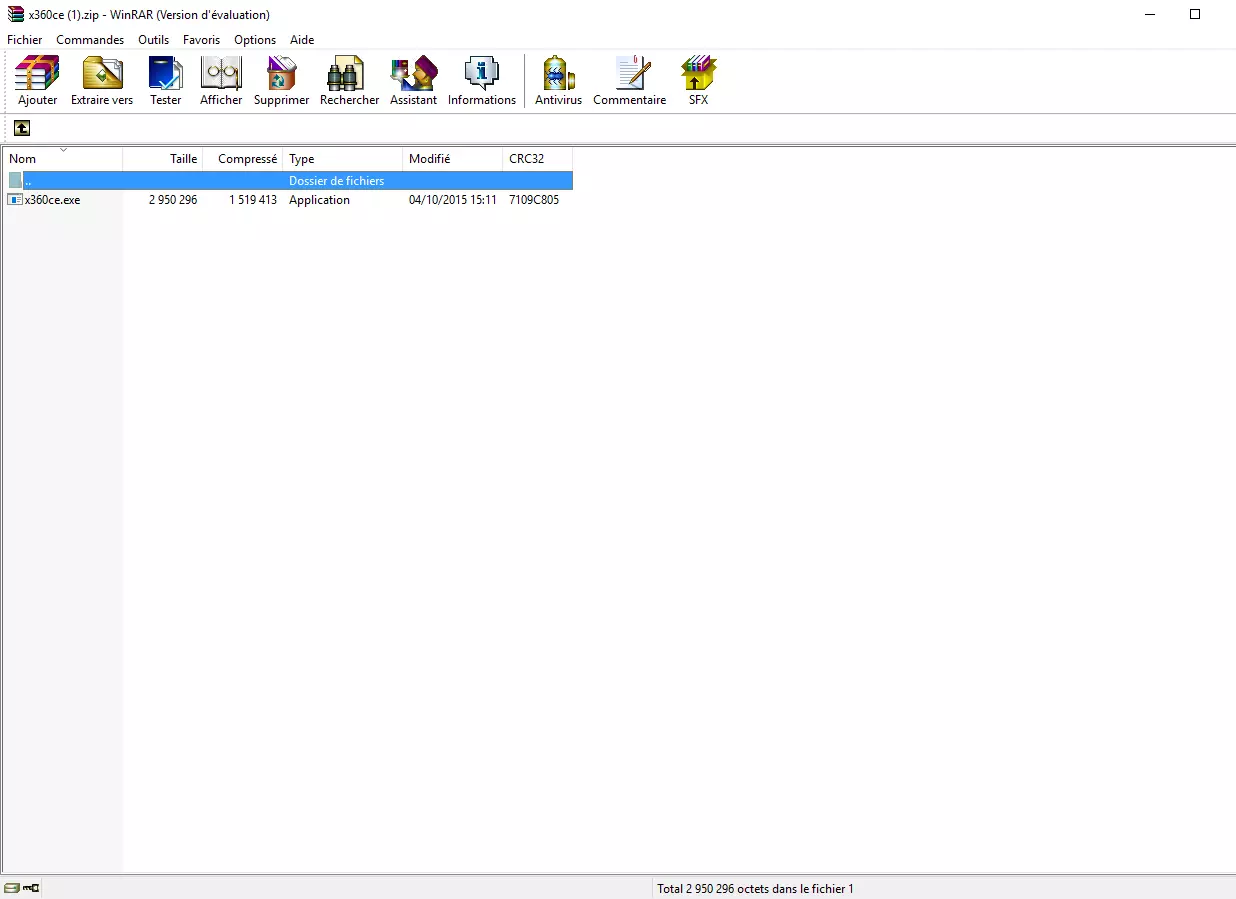This screenshot has width=1236, height=899.
Task: Click the drive icon in status bar
Action: (12, 888)
